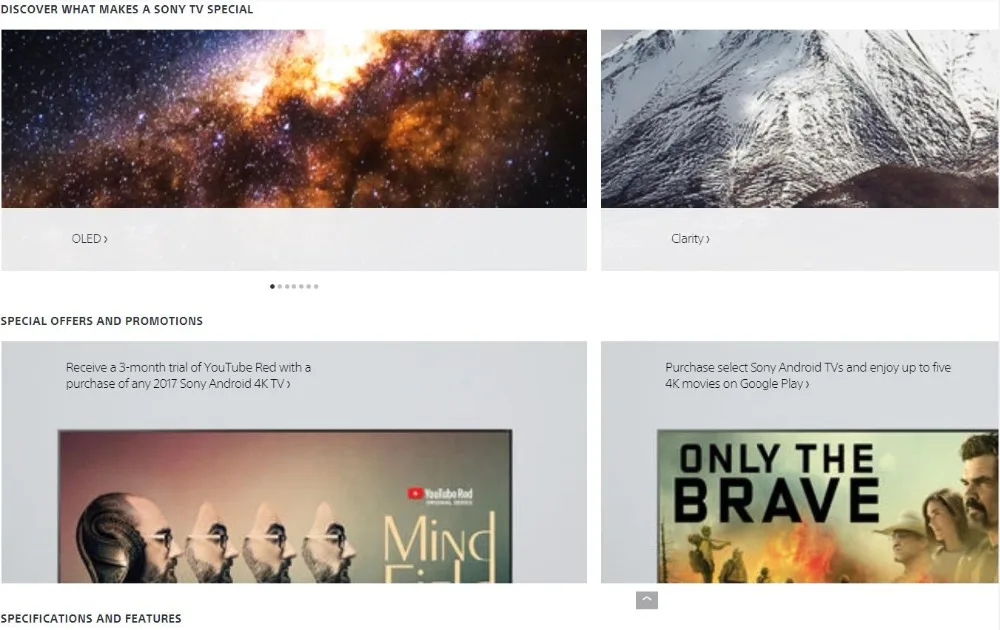Viewport: 1000px width, 630px height.
Task: Click the galaxy OLED feature image
Action: 294,119
